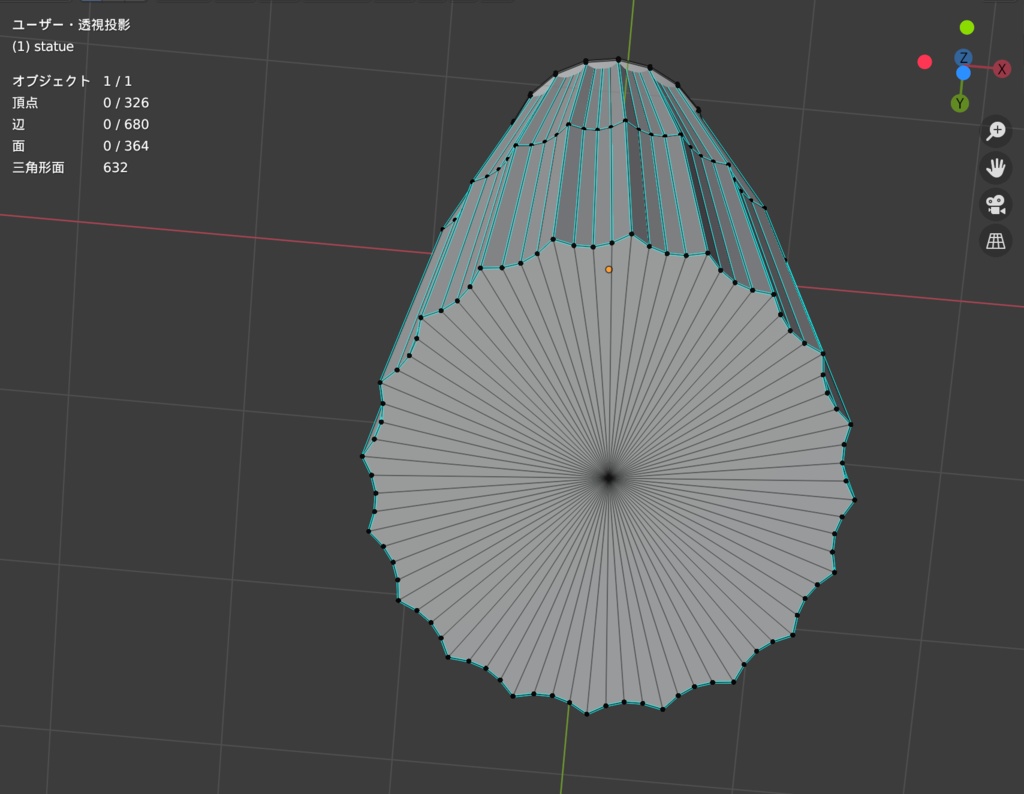Click the object count '1 / 1'
Viewport: 1024px width, 794px height.
118,81
